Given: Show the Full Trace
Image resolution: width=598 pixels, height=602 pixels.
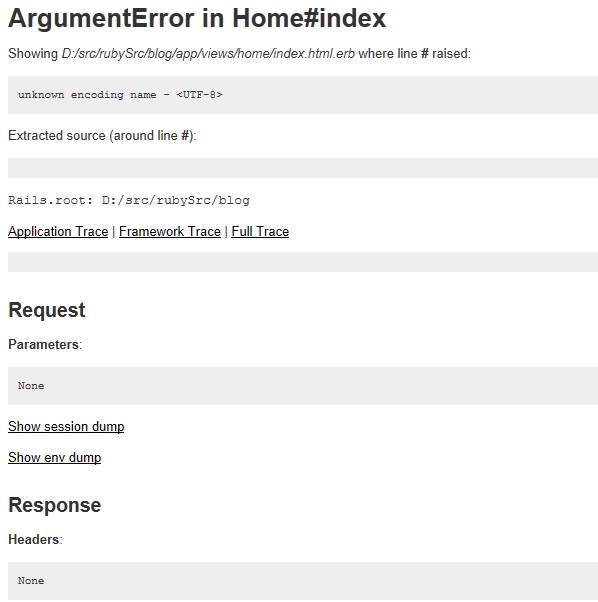Looking at the screenshot, I should pos(260,232).
